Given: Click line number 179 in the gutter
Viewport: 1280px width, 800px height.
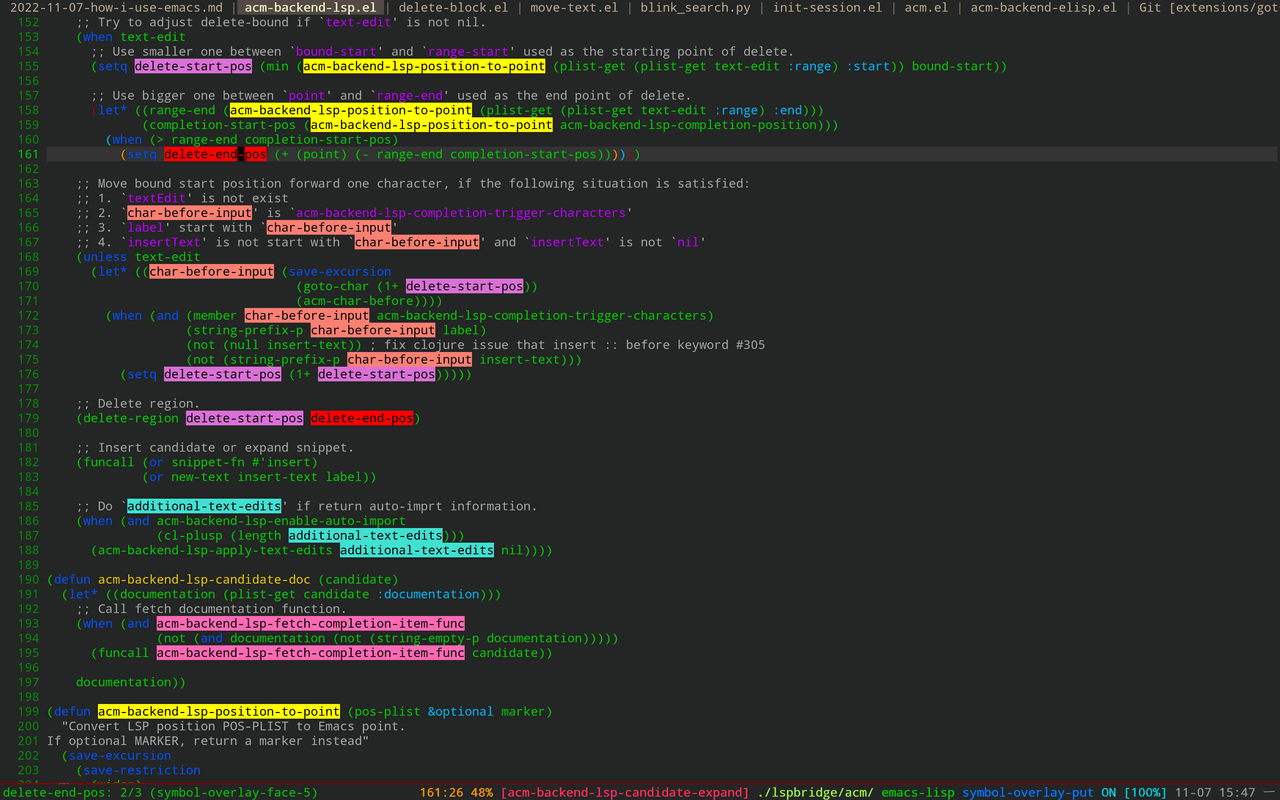Looking at the screenshot, I should pyautogui.click(x=28, y=418).
